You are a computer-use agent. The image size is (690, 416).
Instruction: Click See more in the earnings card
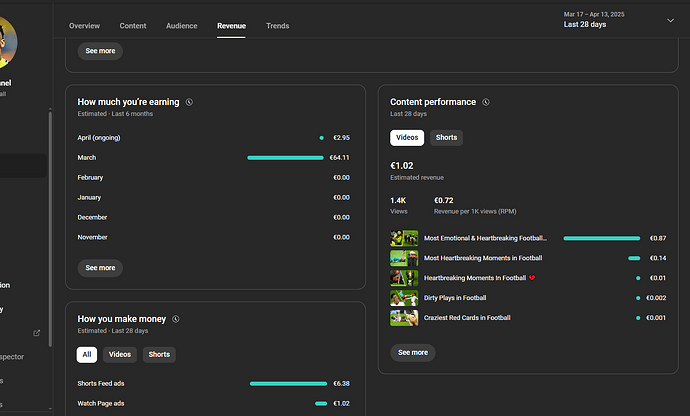[100, 268]
